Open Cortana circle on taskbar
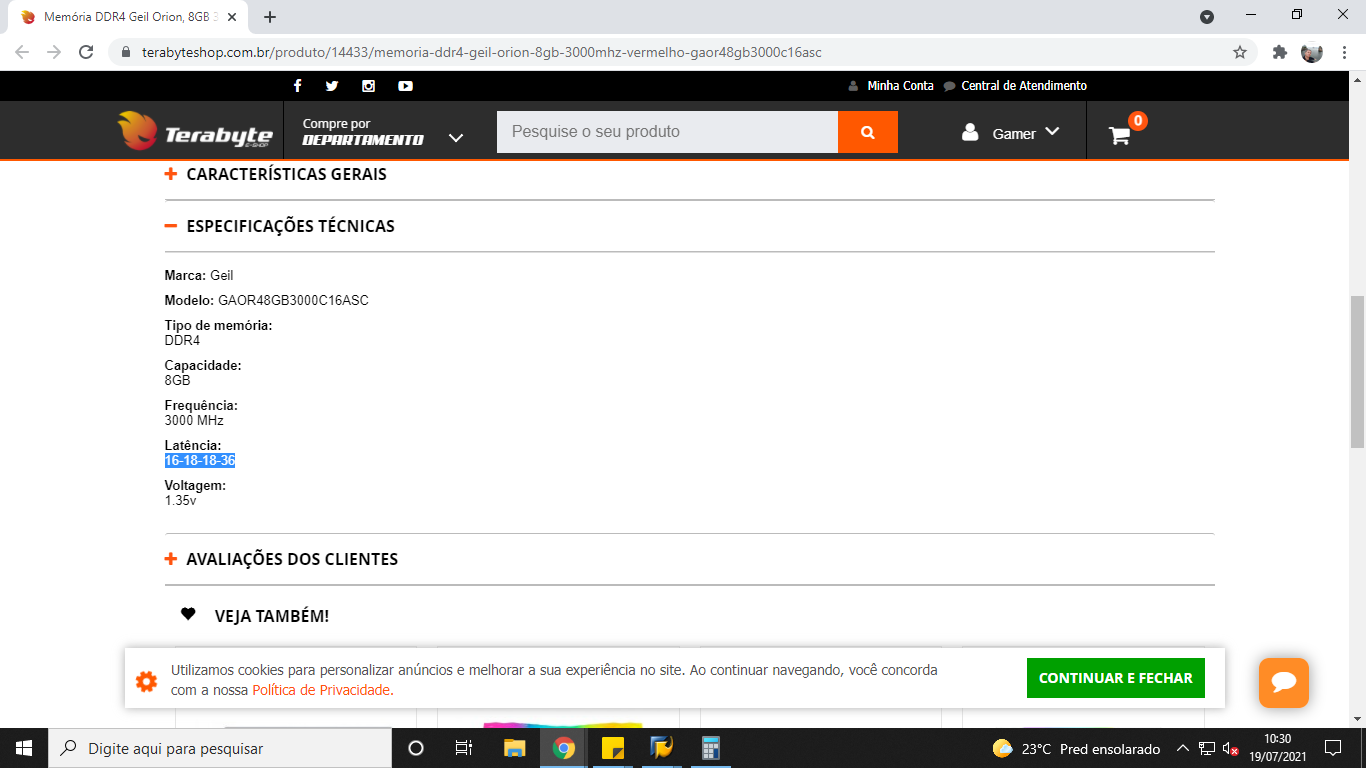This screenshot has height=768, width=1366. coord(416,748)
